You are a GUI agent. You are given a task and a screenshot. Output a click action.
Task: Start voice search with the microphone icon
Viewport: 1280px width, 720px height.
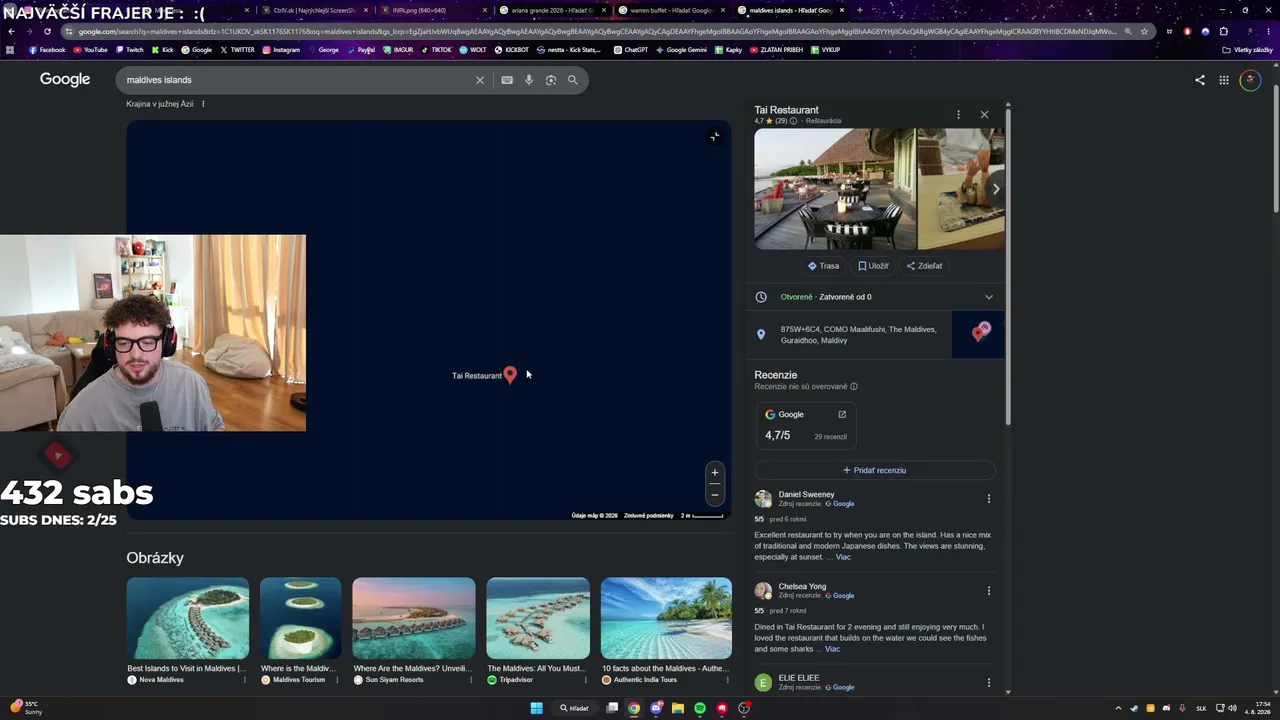click(x=529, y=80)
